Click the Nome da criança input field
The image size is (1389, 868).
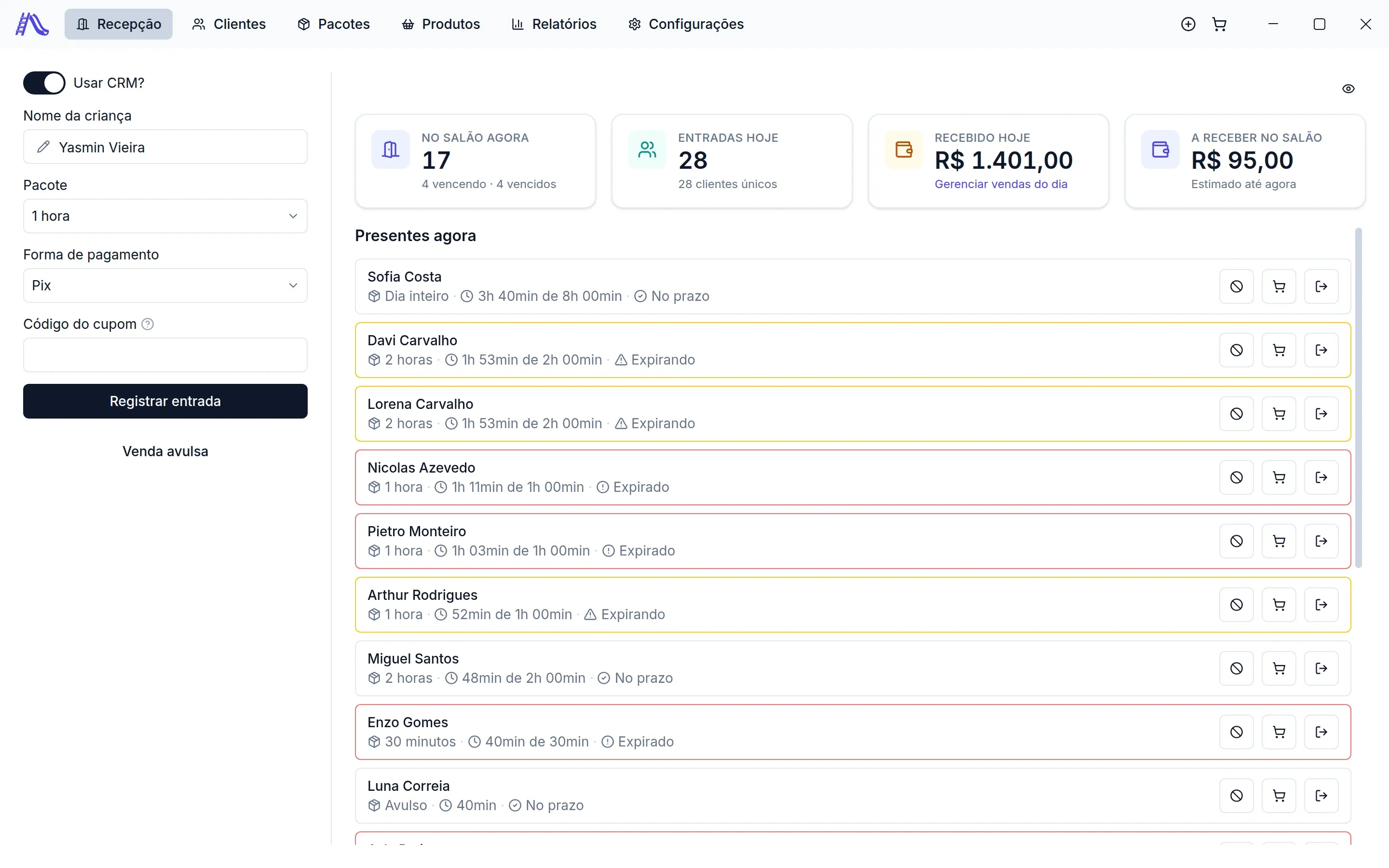coord(165,147)
